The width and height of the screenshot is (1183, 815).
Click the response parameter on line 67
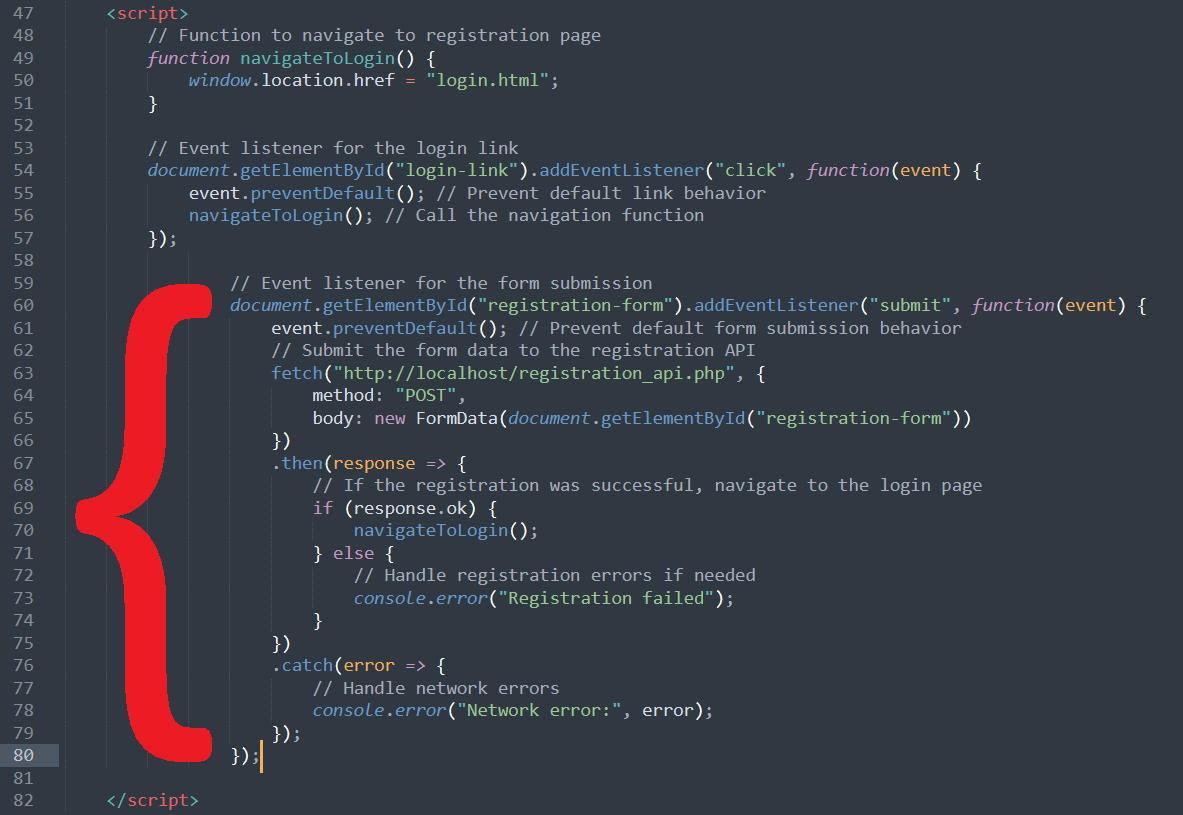click(374, 463)
